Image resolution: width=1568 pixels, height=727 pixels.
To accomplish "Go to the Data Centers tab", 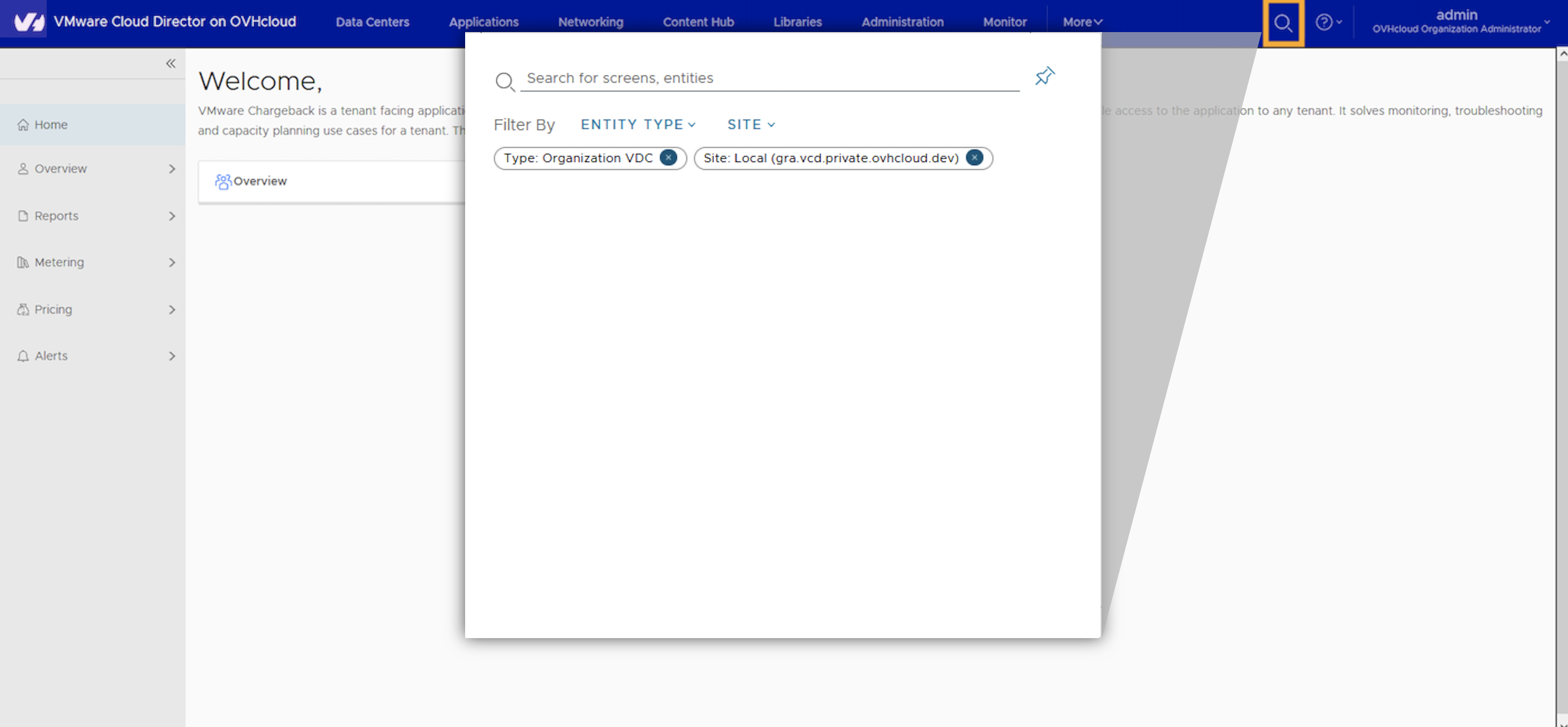I will [x=373, y=22].
